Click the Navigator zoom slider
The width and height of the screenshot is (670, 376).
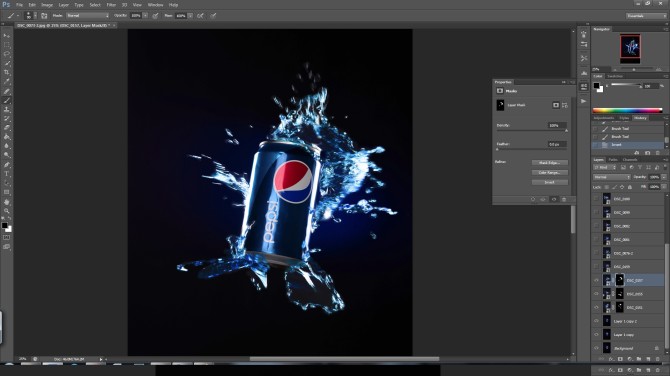[x=634, y=69]
